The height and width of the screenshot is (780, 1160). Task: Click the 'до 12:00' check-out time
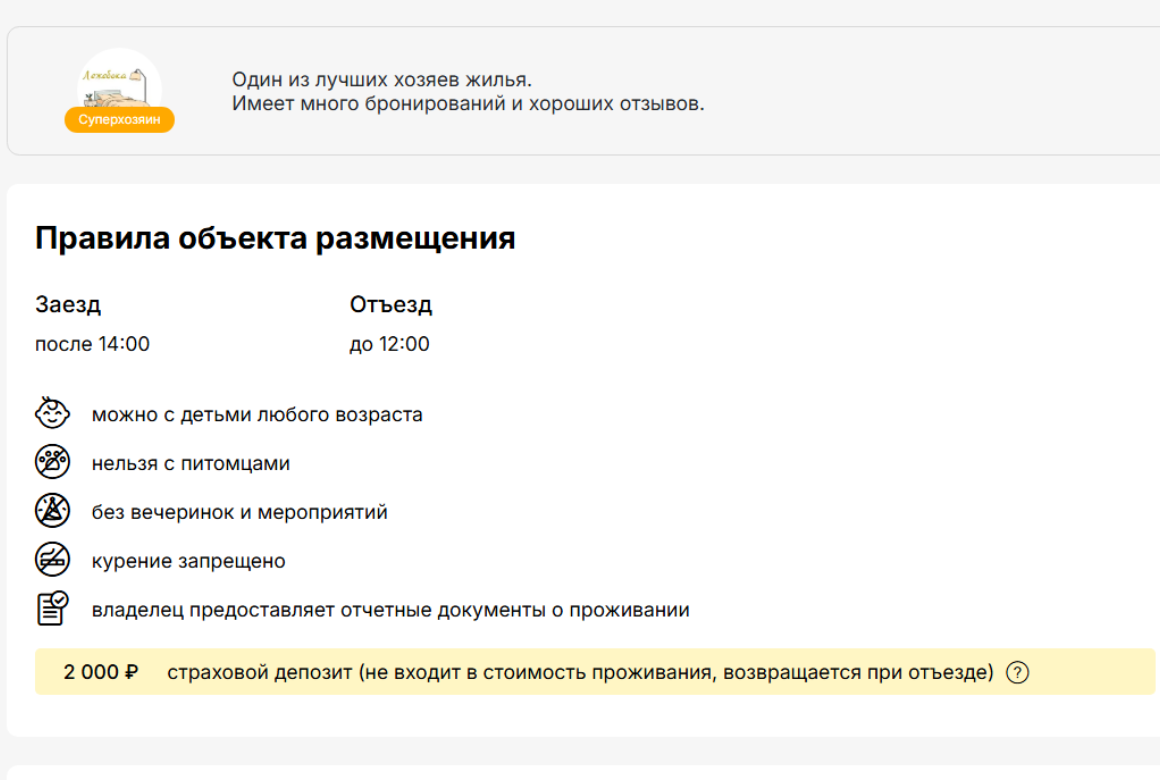pos(389,344)
